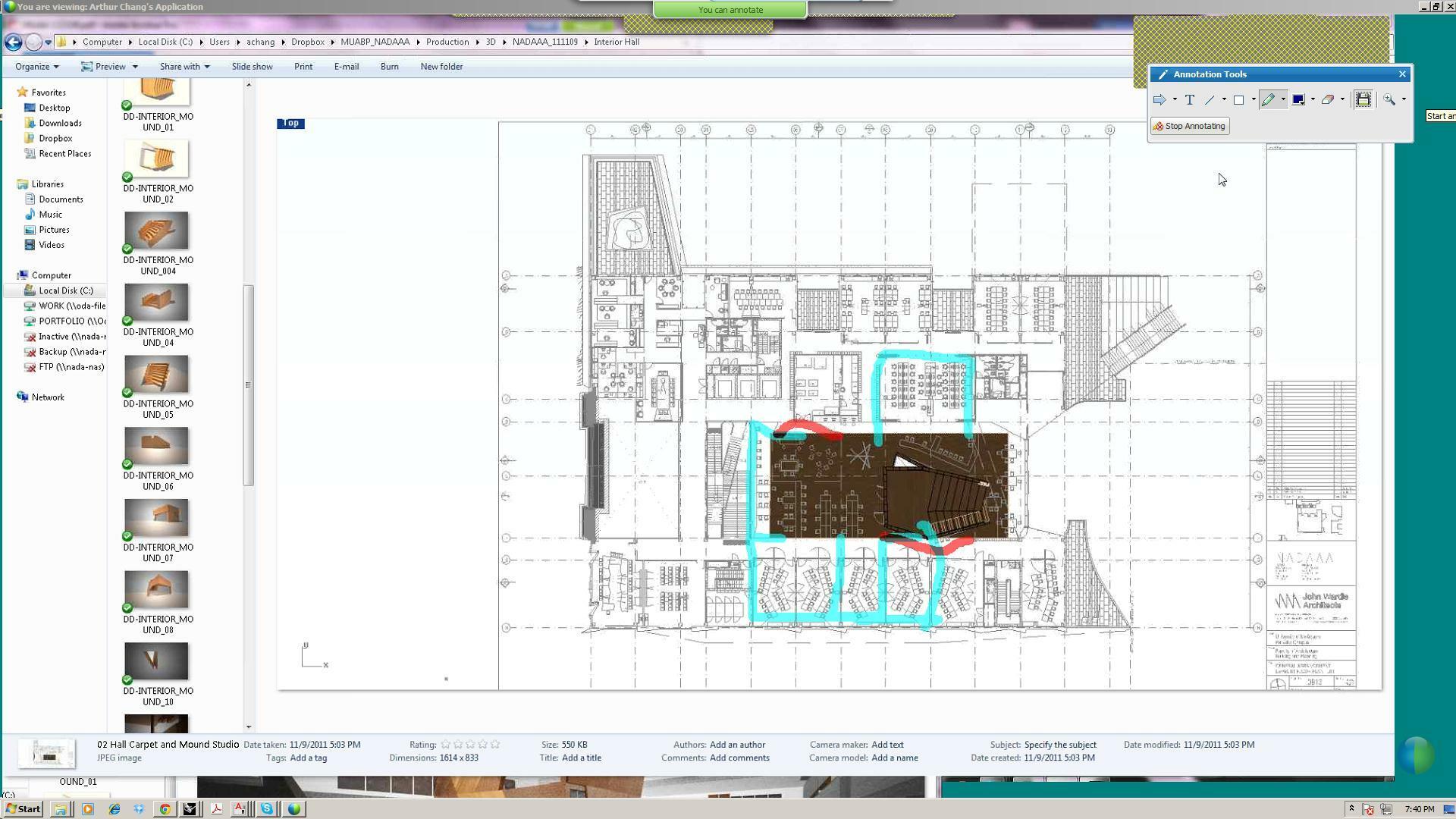This screenshot has width=1456, height=819.
Task: Click Add a tag field
Action: tap(308, 758)
